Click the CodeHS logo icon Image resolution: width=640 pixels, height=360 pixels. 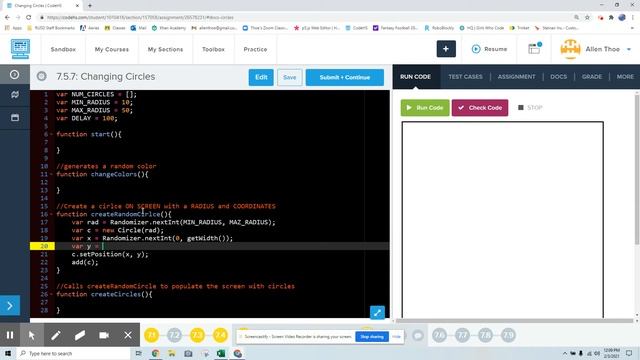tap(20, 49)
